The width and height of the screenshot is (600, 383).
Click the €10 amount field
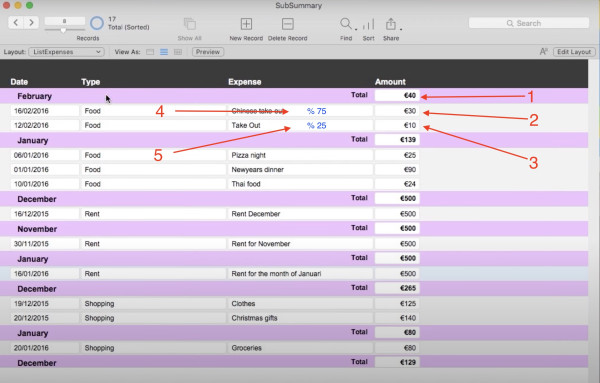point(397,125)
